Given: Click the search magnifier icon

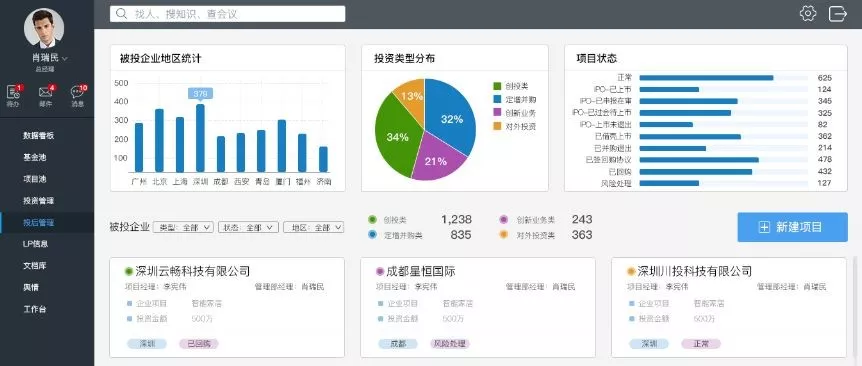Looking at the screenshot, I should [121, 14].
